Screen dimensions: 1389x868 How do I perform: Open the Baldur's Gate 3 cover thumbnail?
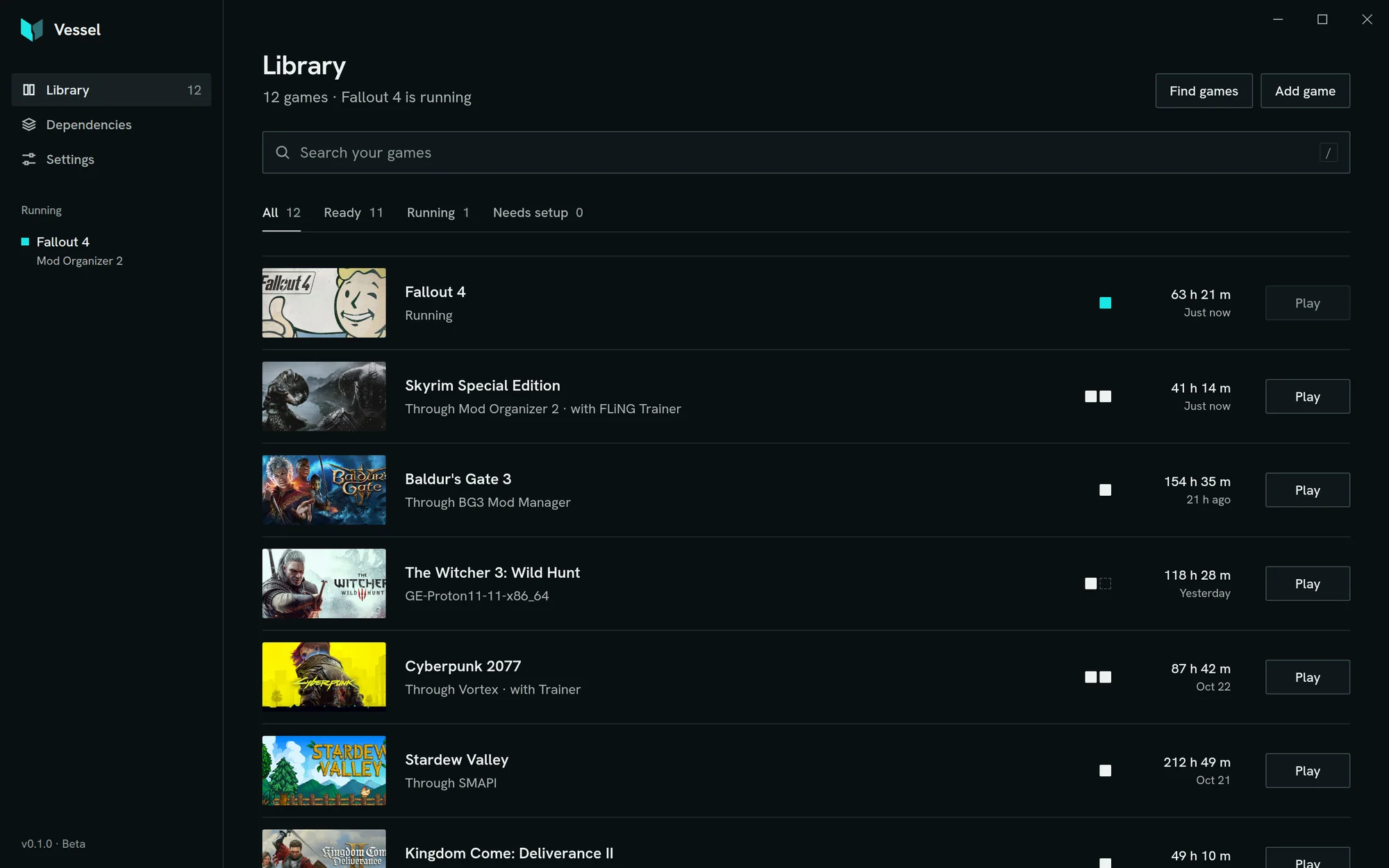coord(324,490)
